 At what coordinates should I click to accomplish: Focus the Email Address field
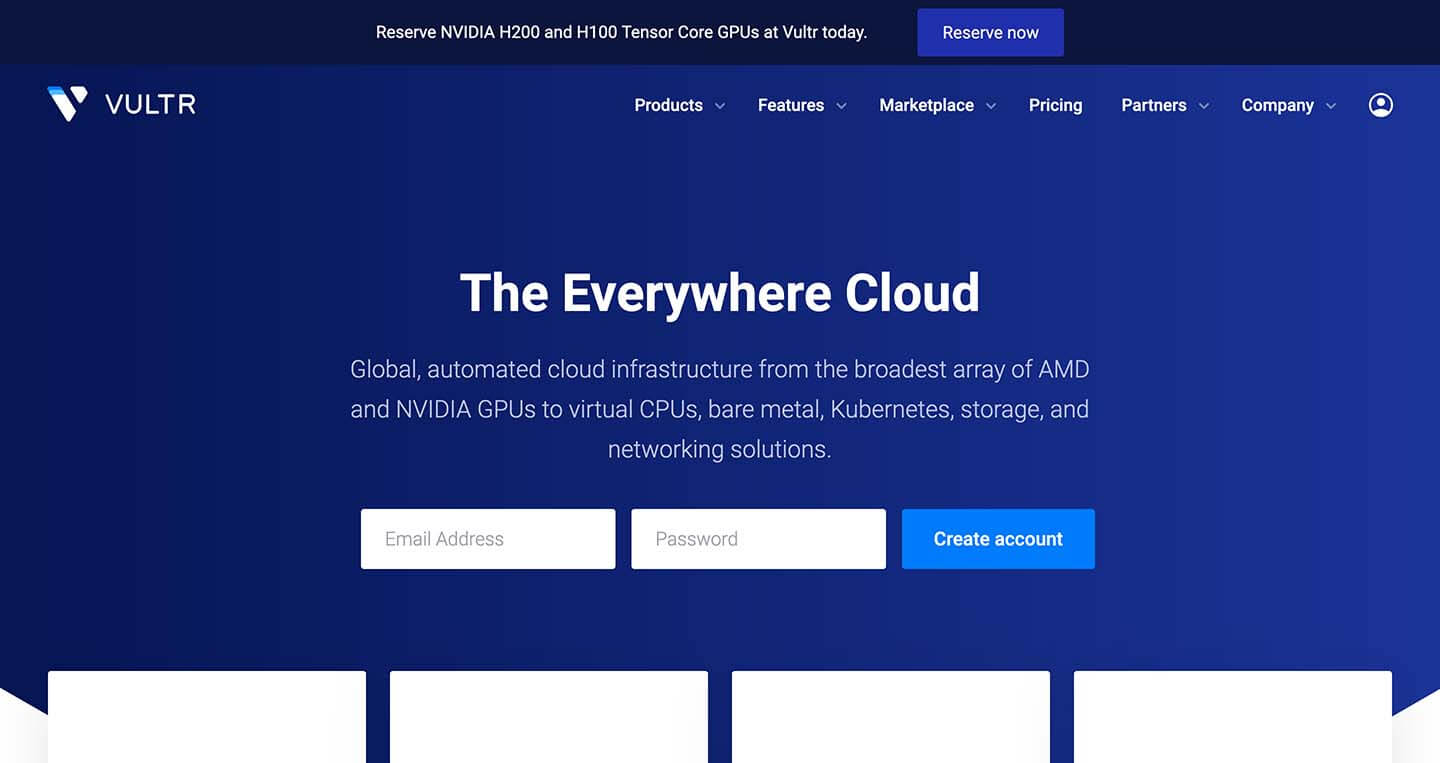(x=488, y=539)
